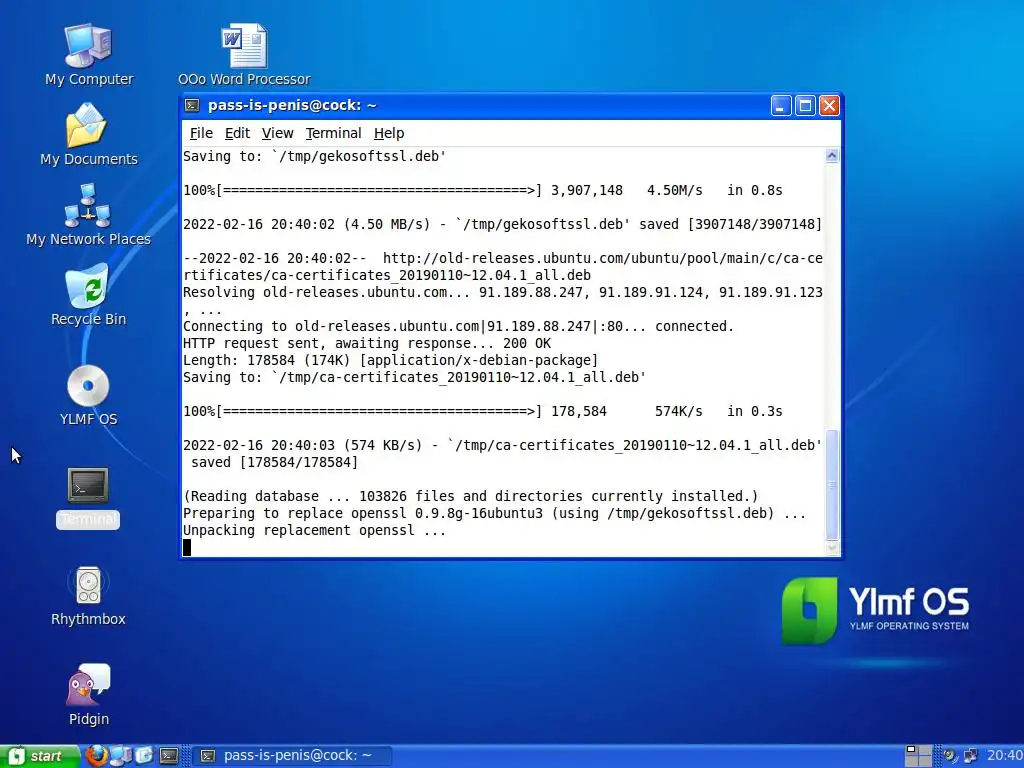The image size is (1024, 768).
Task: Click the 'Connecting to old-releases.ubuntu.com' line
Action: pyautogui.click(x=458, y=327)
